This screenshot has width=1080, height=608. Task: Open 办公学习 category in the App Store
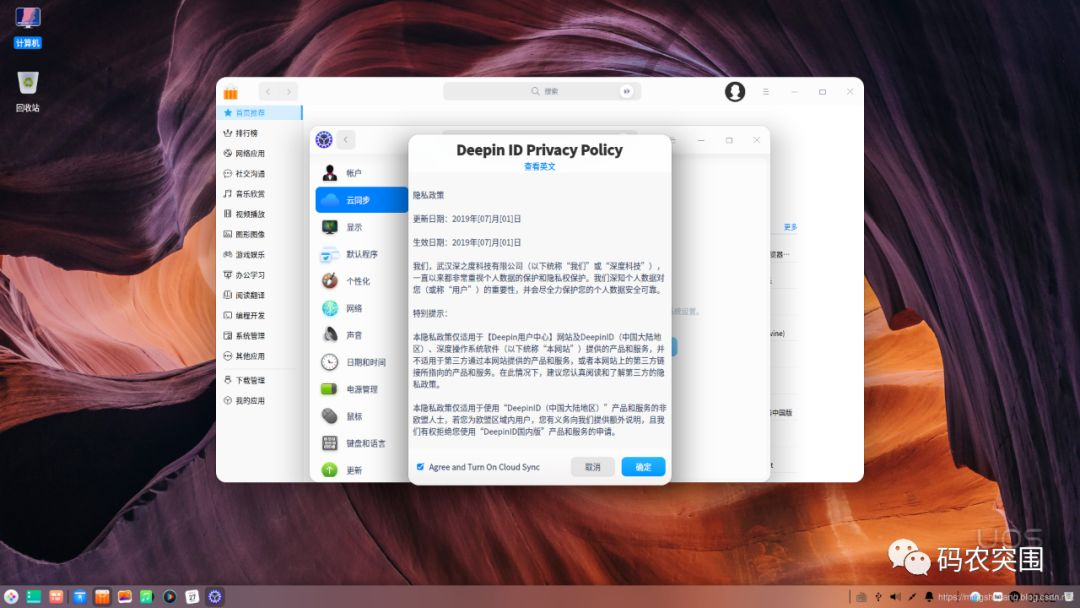(260, 275)
